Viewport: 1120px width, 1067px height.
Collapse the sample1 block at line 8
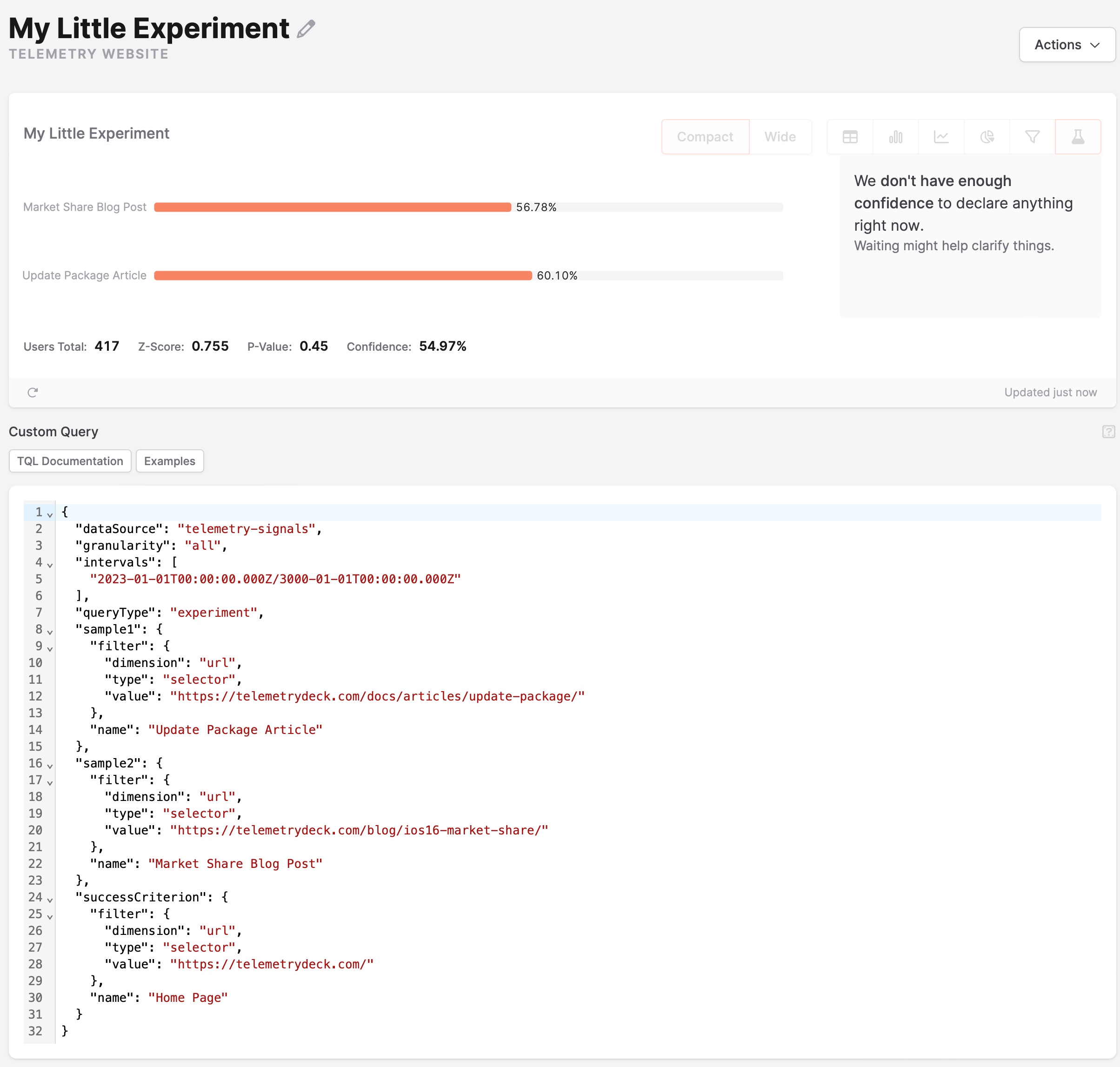(x=50, y=631)
